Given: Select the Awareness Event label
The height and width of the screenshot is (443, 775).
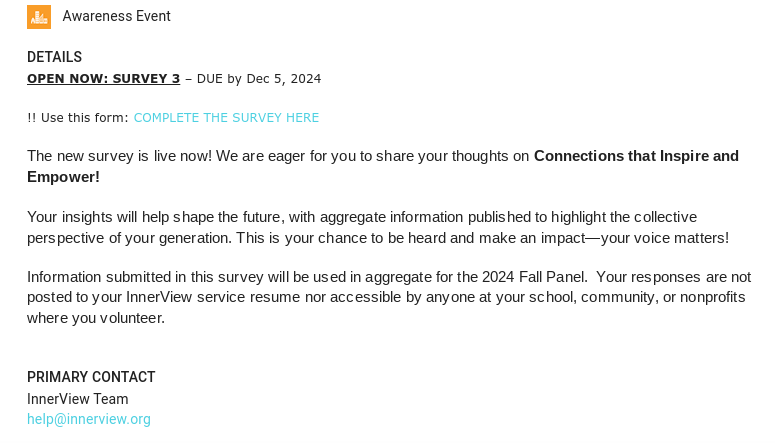Looking at the screenshot, I should [x=116, y=17].
